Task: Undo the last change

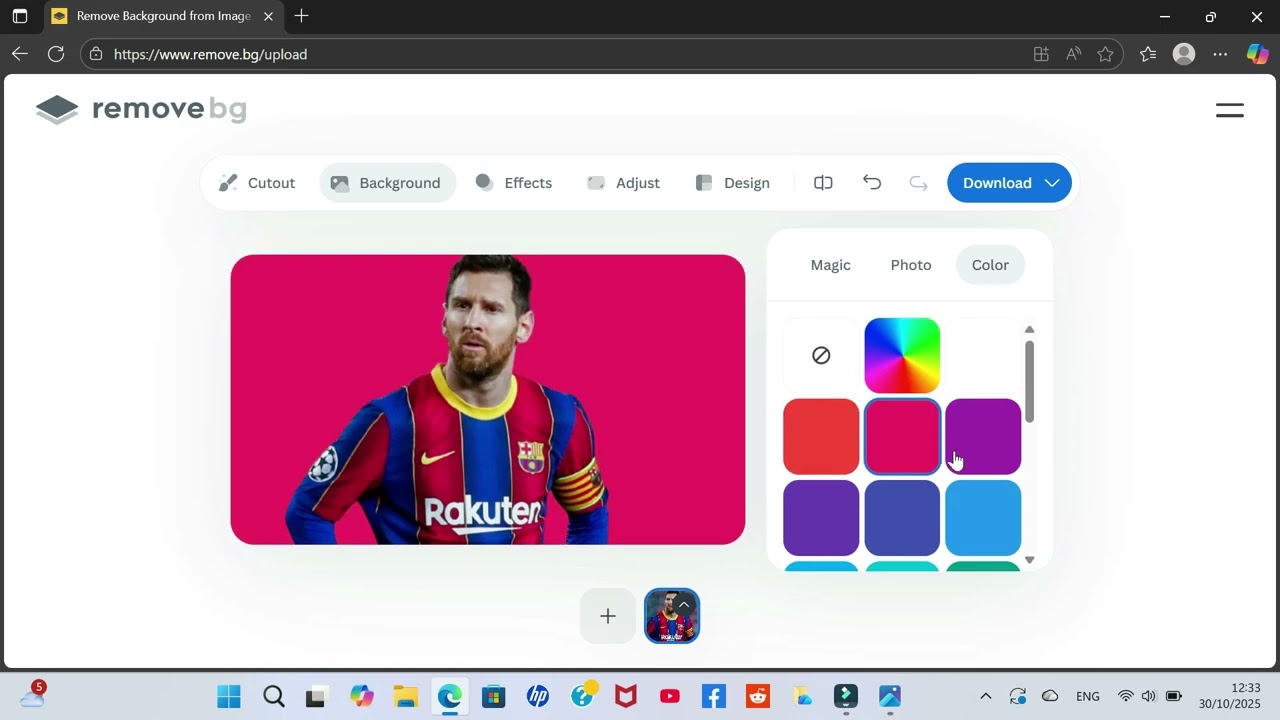Action: click(872, 183)
